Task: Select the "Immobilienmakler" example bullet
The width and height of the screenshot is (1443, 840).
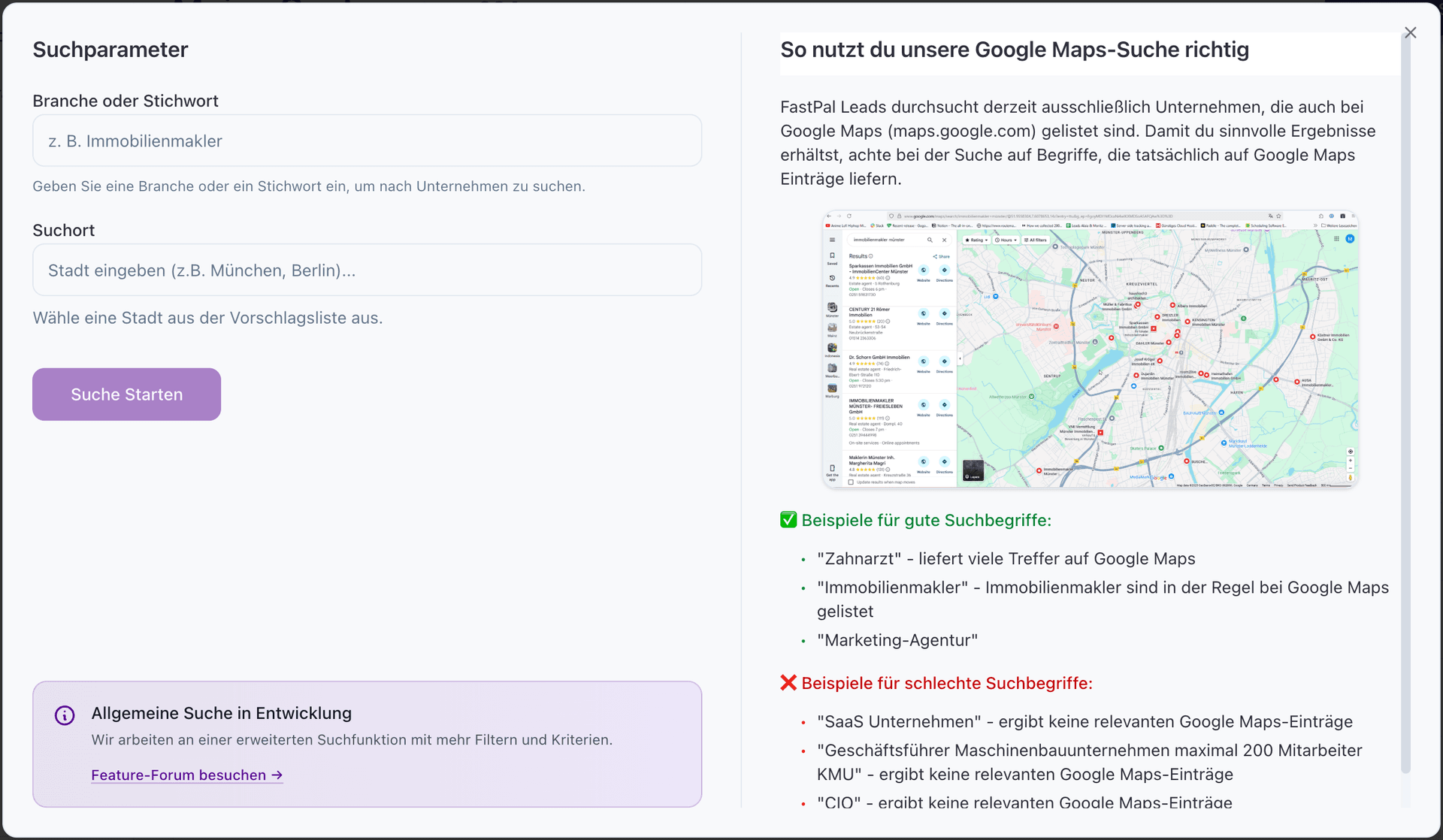Action: [x=1102, y=588]
